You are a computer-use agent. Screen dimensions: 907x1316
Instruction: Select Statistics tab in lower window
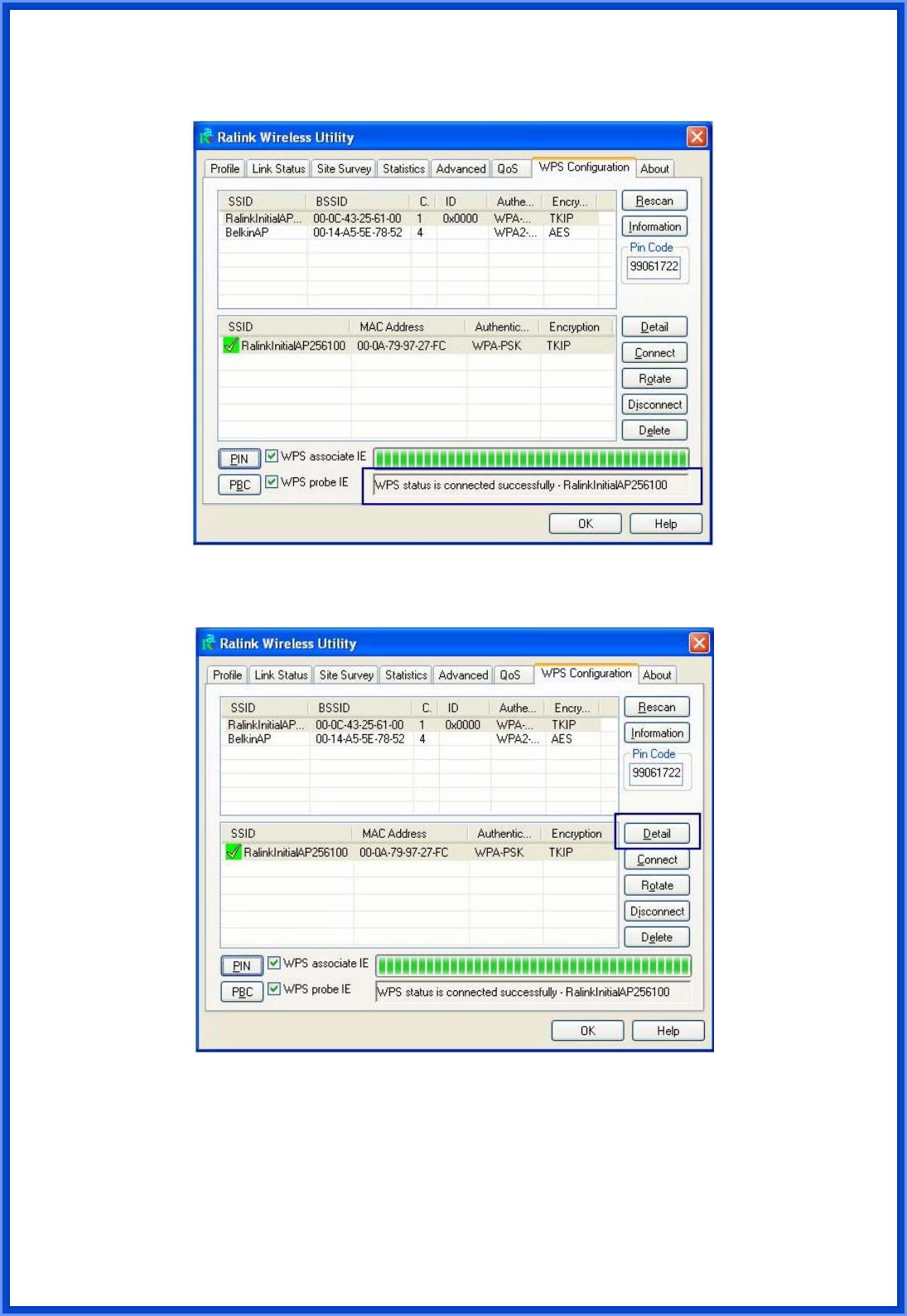[x=406, y=675]
